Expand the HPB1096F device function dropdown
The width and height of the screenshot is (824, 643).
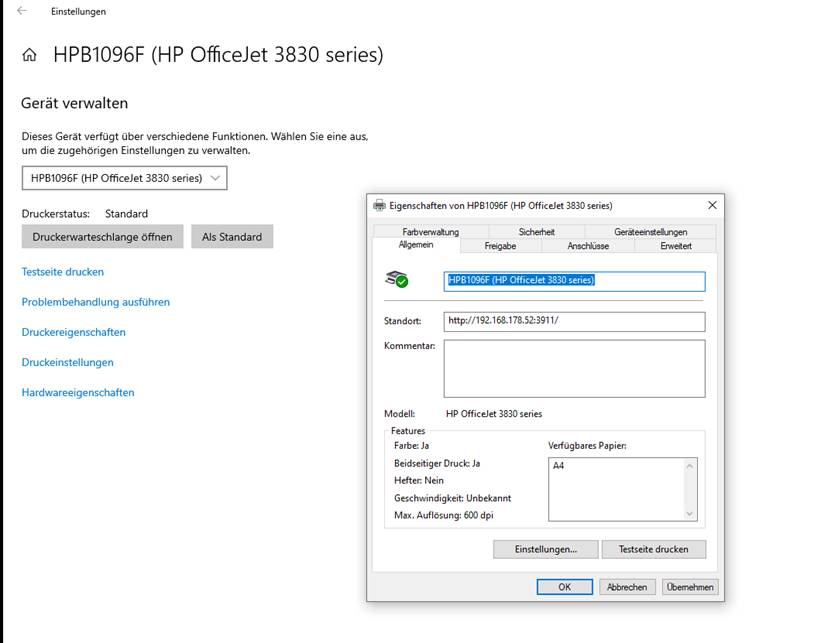[125, 178]
